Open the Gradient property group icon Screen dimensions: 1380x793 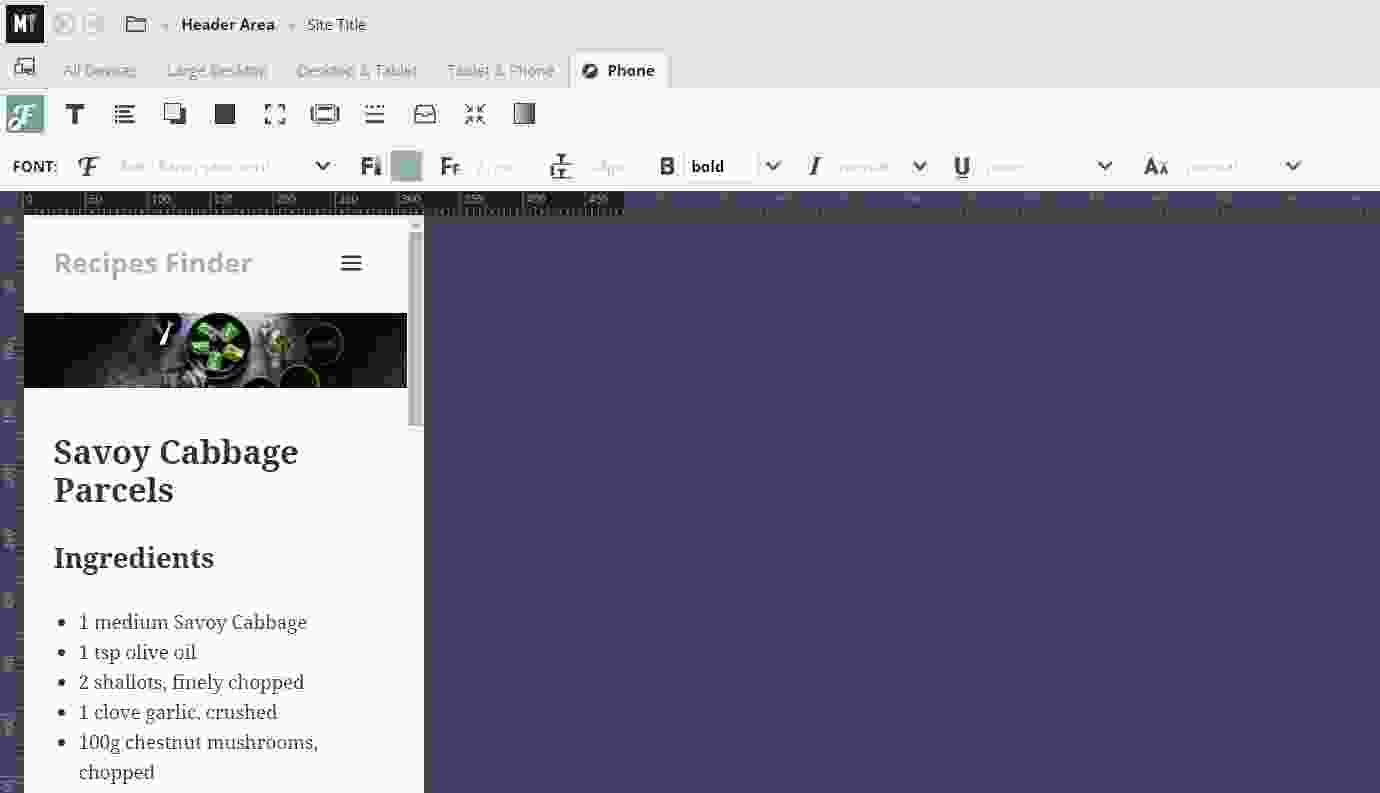pyautogui.click(x=525, y=114)
